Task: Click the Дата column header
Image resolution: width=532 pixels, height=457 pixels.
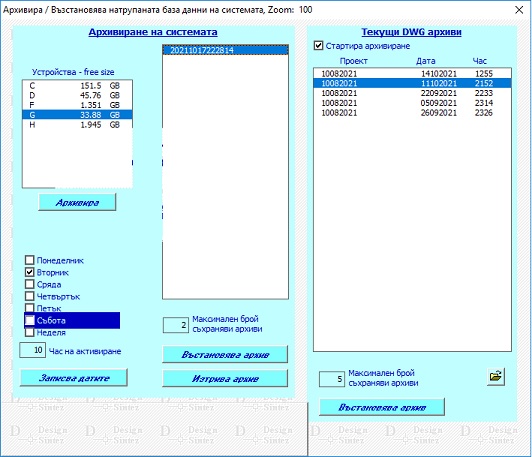Action: tap(426, 61)
